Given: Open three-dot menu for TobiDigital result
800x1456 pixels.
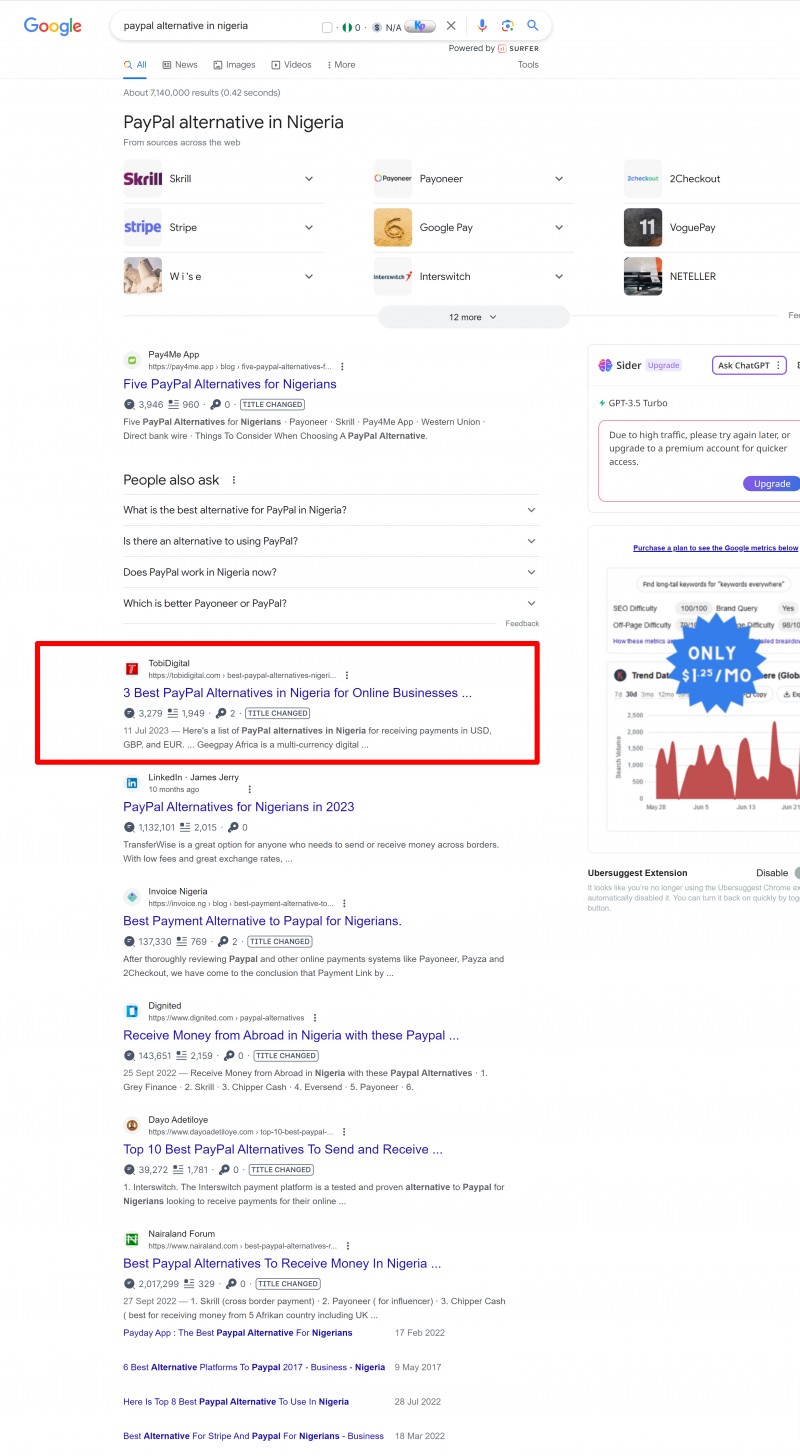Looking at the screenshot, I should (347, 675).
